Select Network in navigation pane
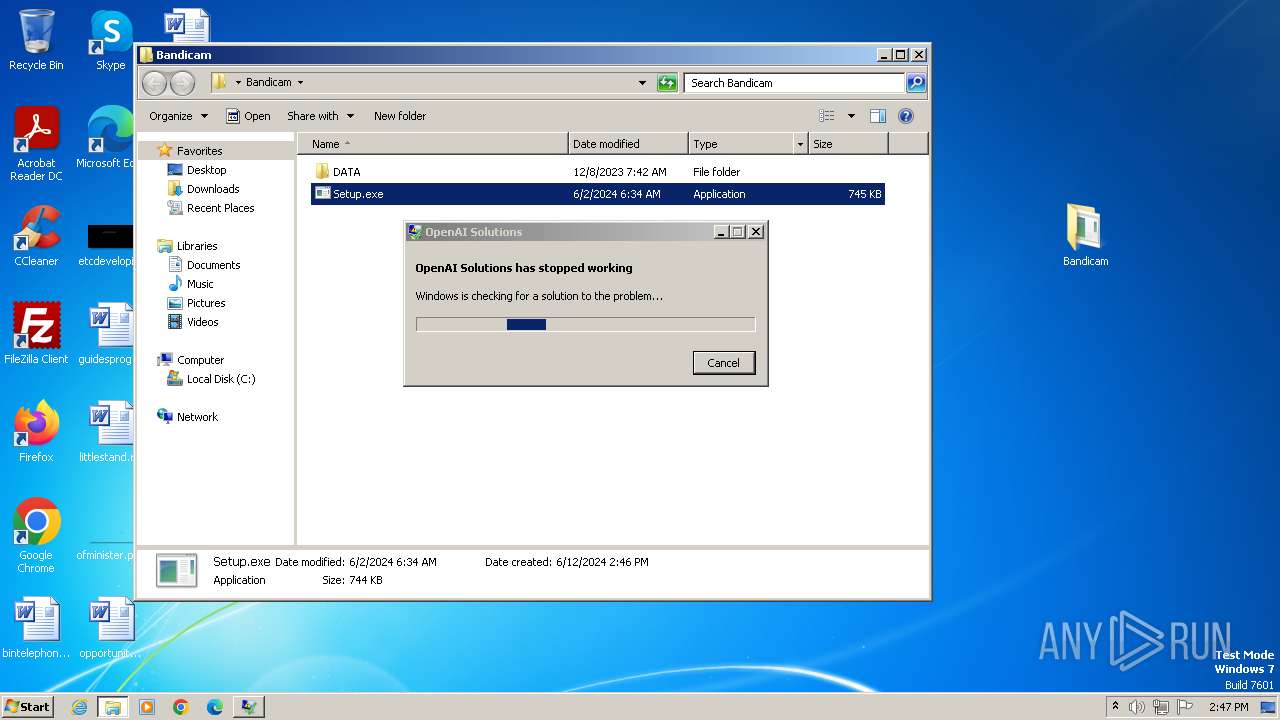The image size is (1280, 720). pos(197,417)
